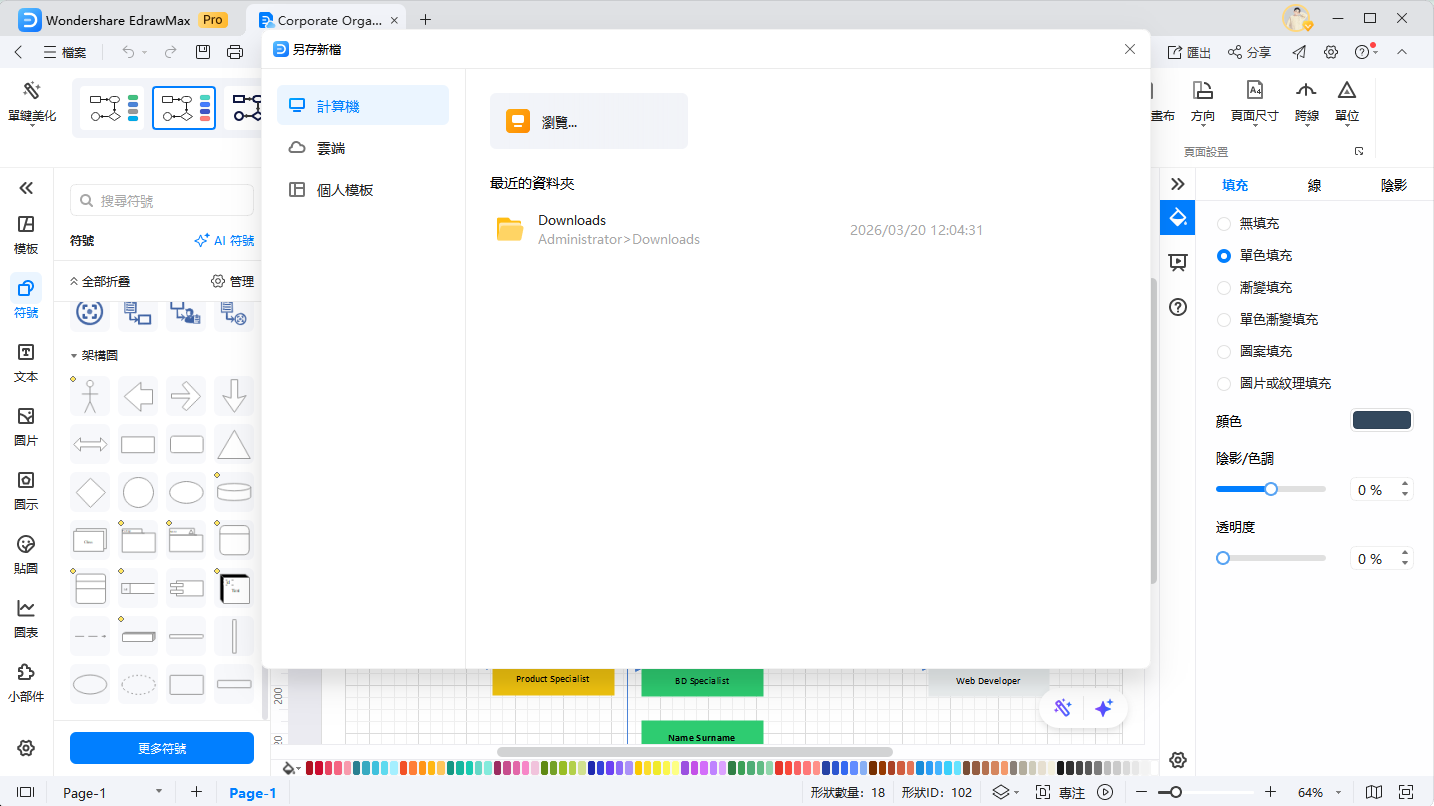Click the 瀏覽... browse button
1434x806 pixels.
click(588, 122)
